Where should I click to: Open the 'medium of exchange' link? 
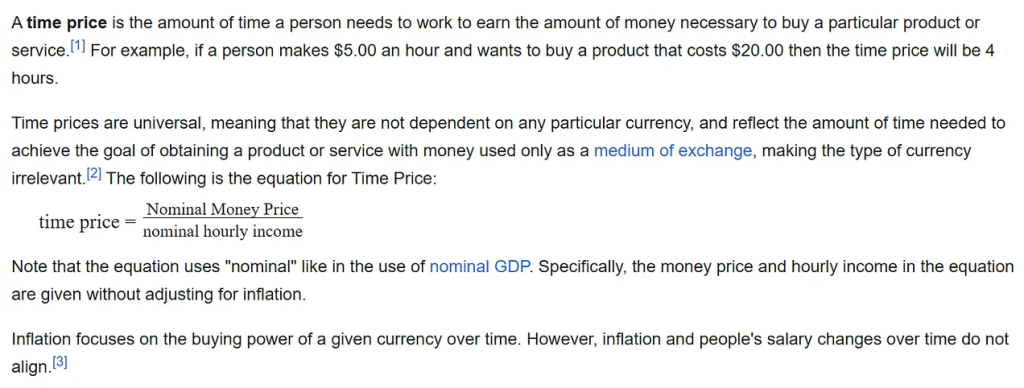click(x=673, y=151)
